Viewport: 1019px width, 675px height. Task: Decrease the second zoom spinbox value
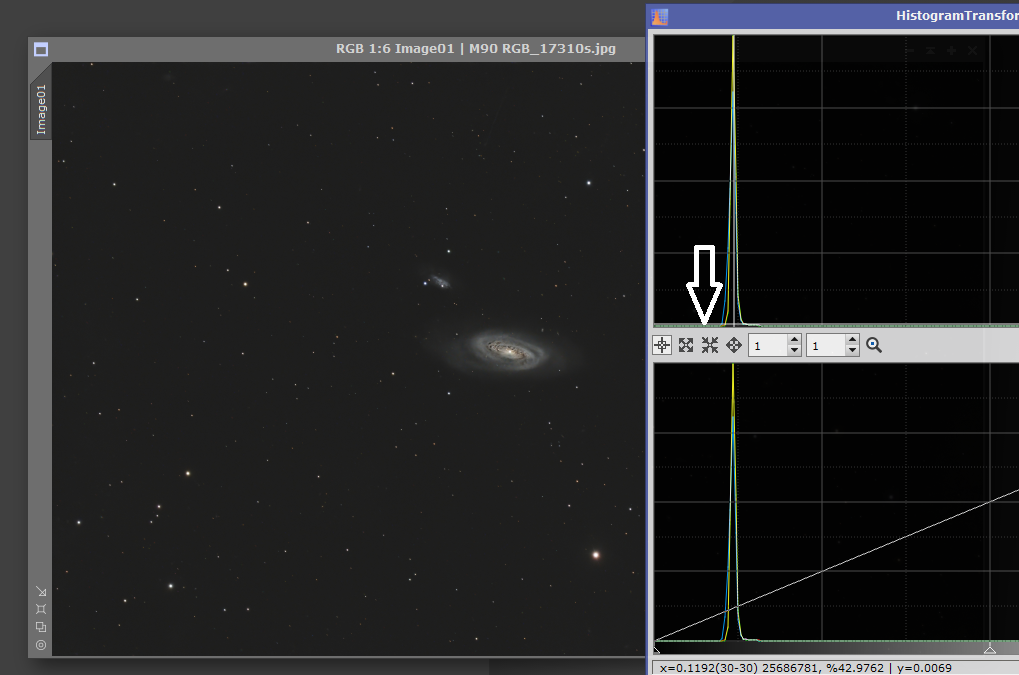click(853, 351)
